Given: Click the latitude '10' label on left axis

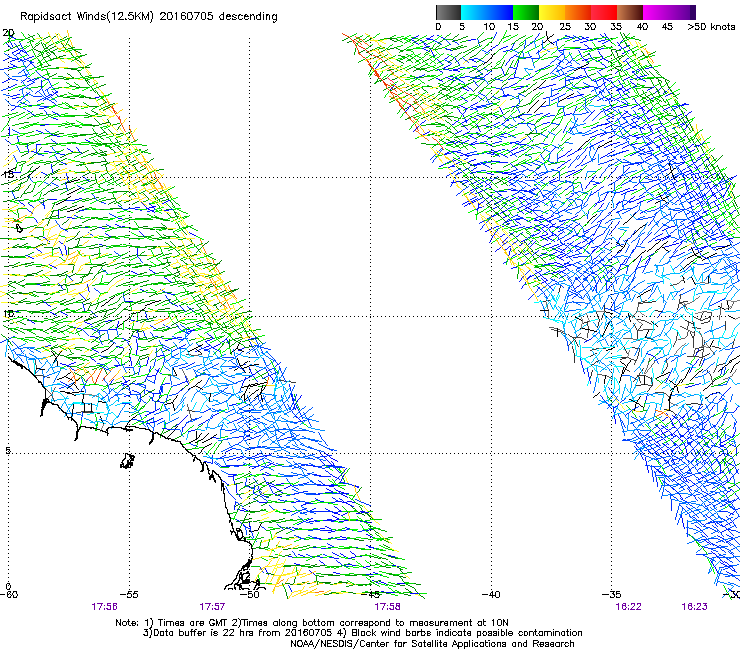Looking at the screenshot, I should [8, 314].
